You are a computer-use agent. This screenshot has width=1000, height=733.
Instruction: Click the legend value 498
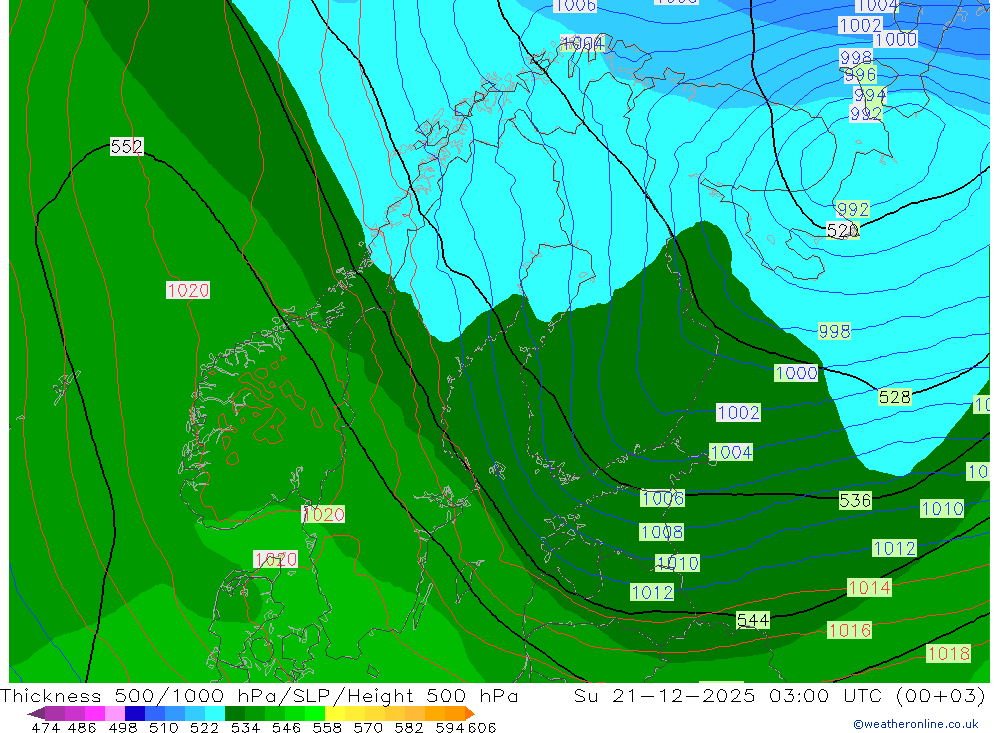pos(122,727)
